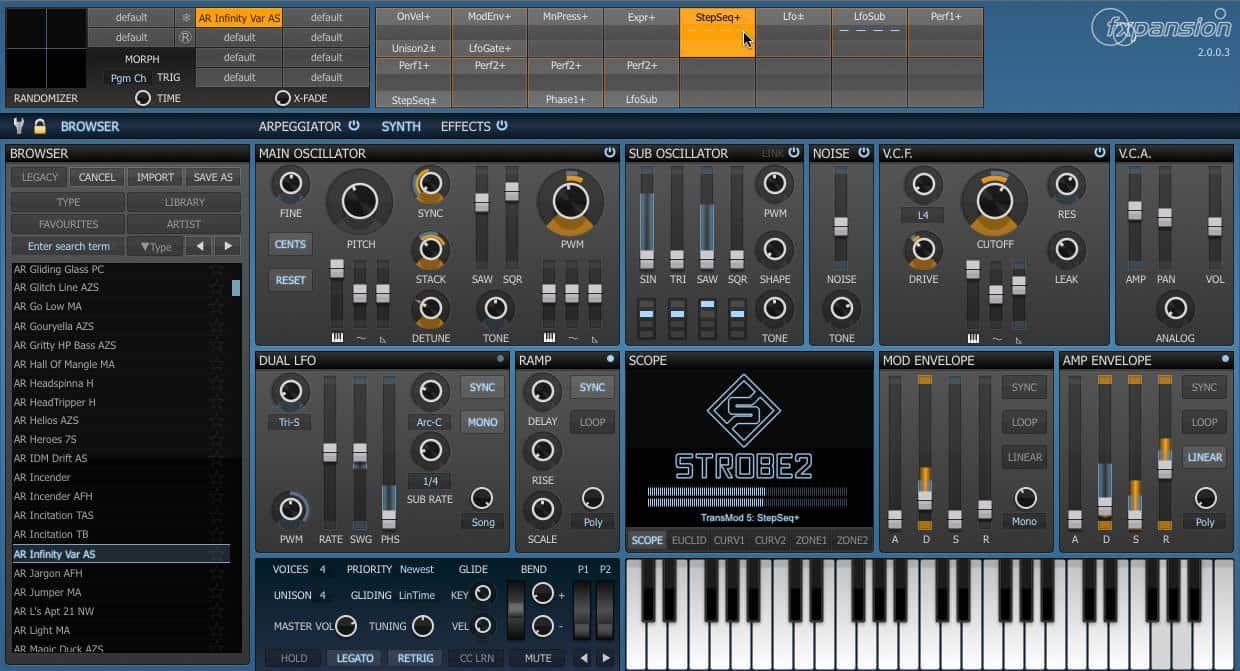
Task: Open the EFFECTS page tab
Action: 466,126
